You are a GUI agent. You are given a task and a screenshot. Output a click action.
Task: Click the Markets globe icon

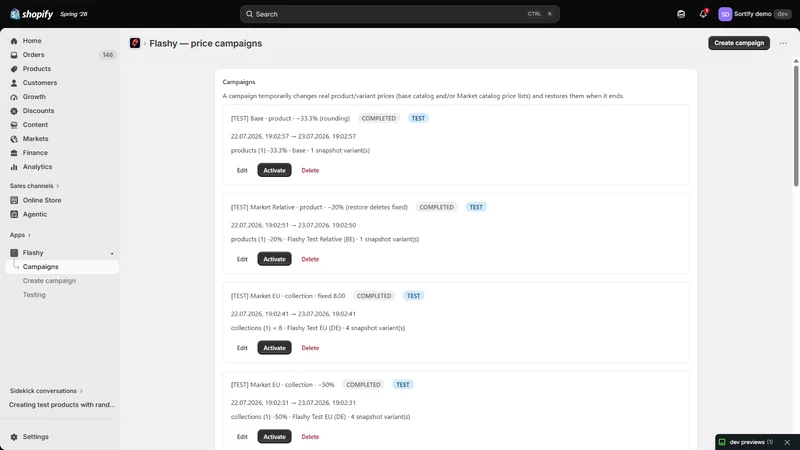point(14,139)
